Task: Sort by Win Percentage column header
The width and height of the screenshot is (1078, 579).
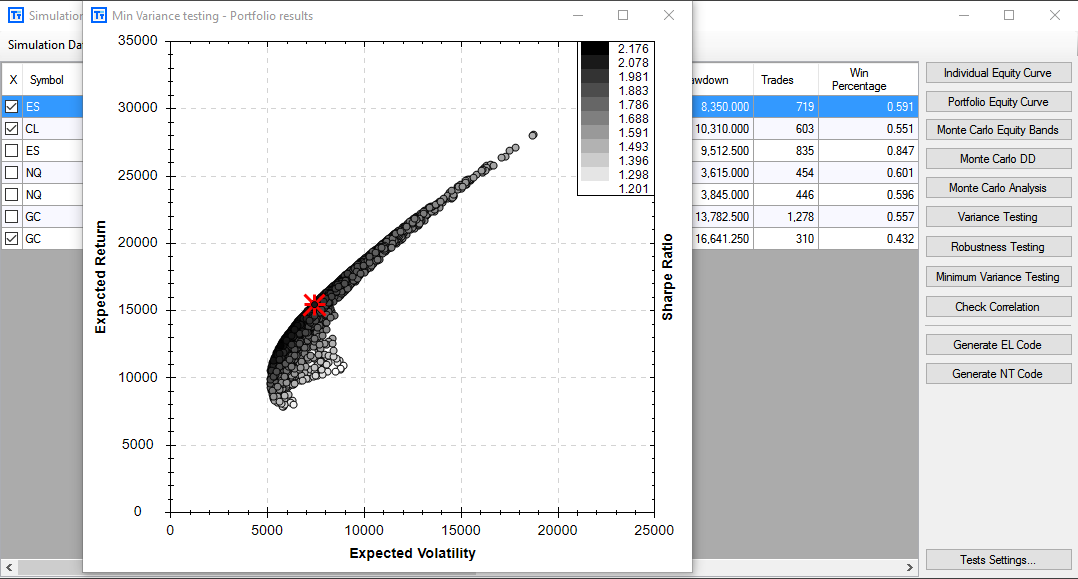Action: click(x=868, y=80)
